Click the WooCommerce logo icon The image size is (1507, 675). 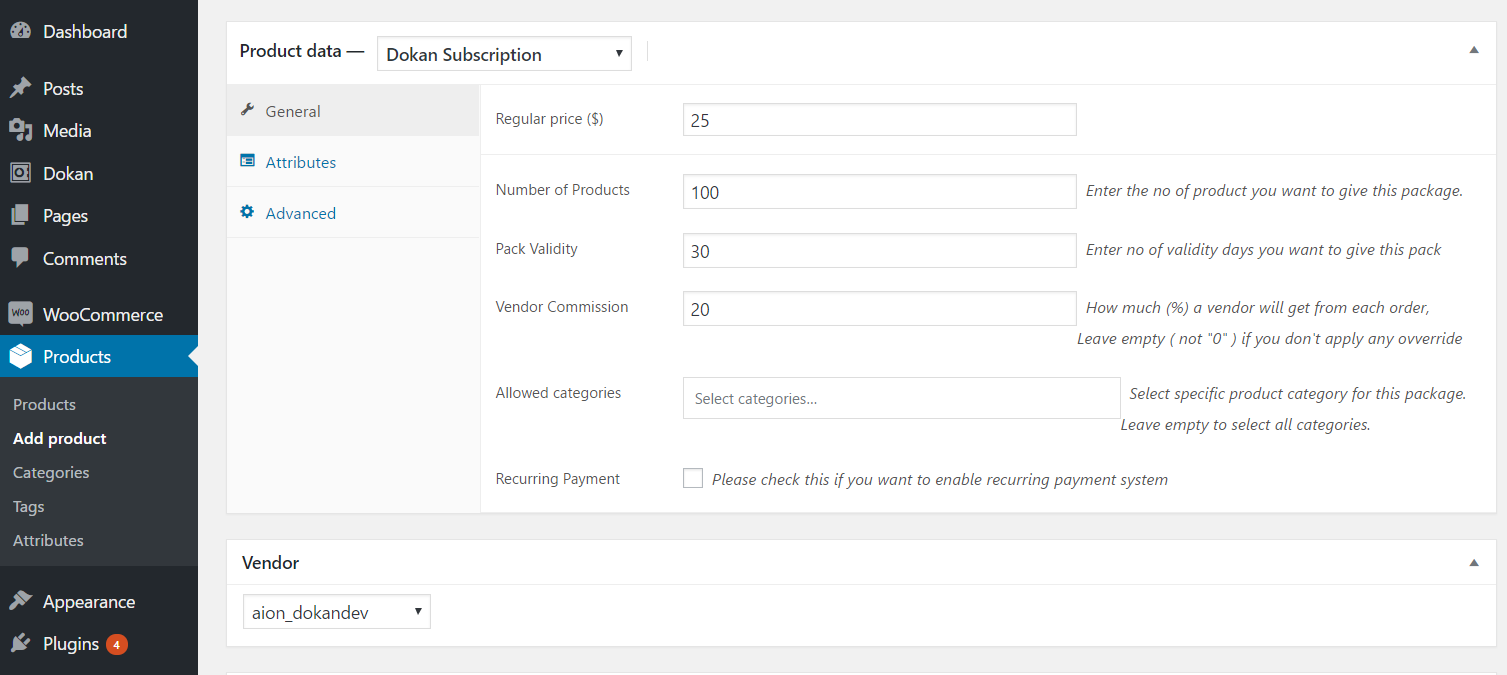20,314
